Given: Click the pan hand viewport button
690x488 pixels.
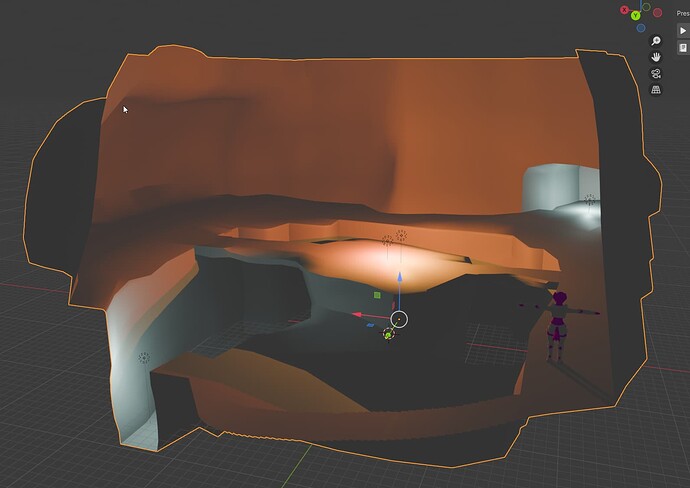Looking at the screenshot, I should [x=656, y=57].
